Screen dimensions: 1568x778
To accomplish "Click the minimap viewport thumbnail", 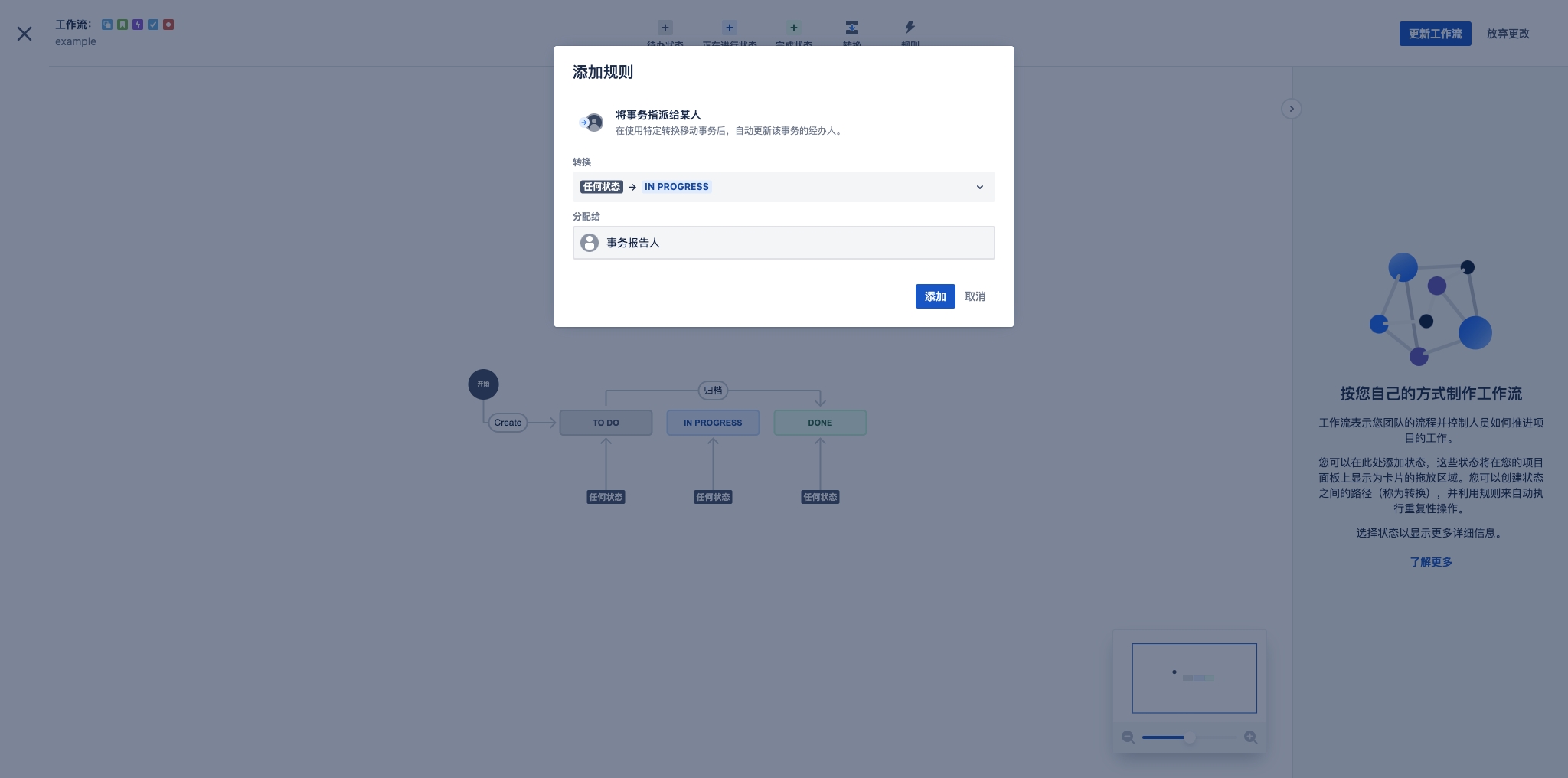I will (1194, 678).
